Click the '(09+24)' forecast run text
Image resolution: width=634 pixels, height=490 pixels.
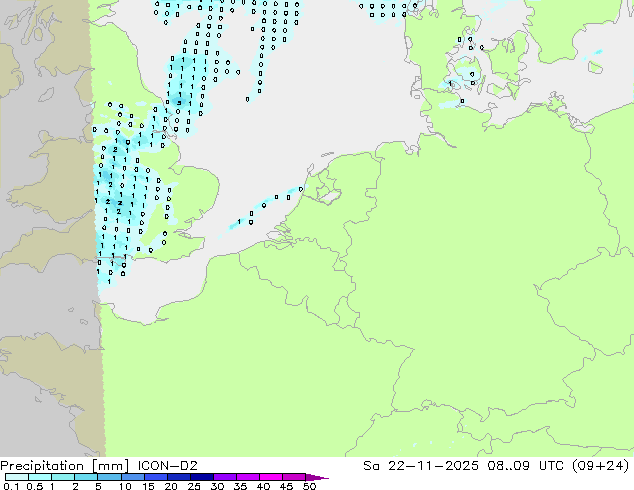(600, 466)
